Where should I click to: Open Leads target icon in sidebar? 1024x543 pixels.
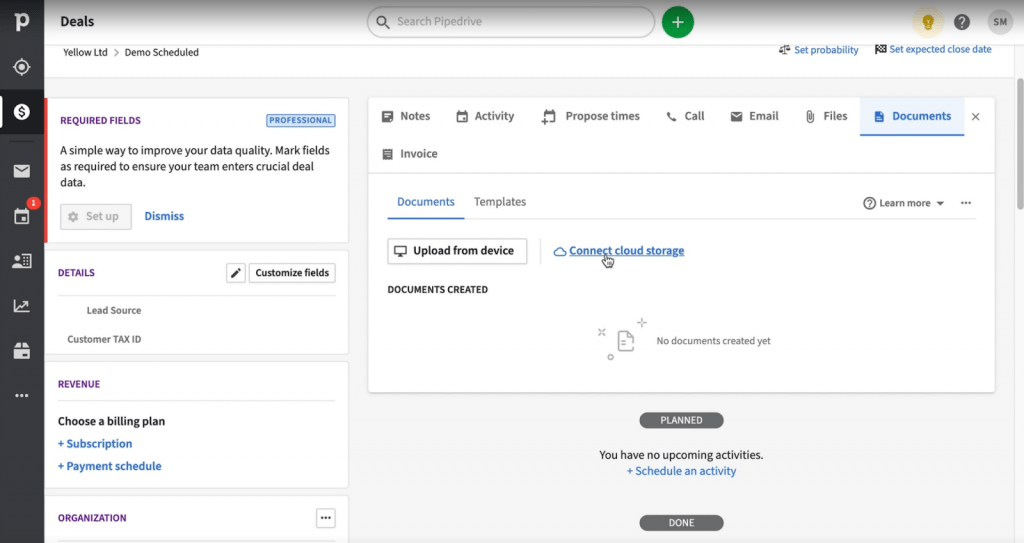[22, 67]
